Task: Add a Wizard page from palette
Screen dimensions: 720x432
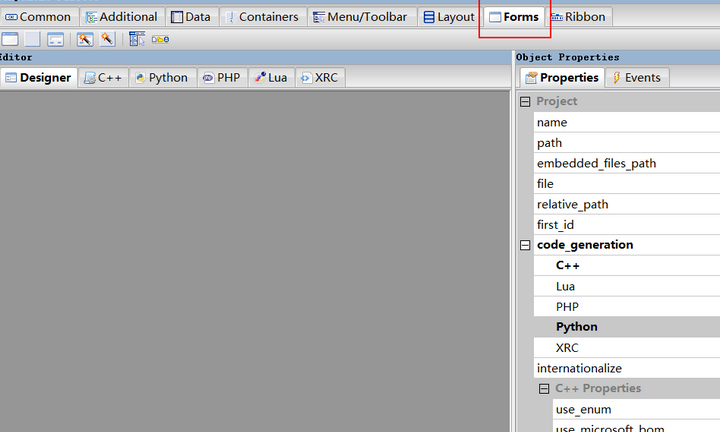Action: tap(107, 39)
